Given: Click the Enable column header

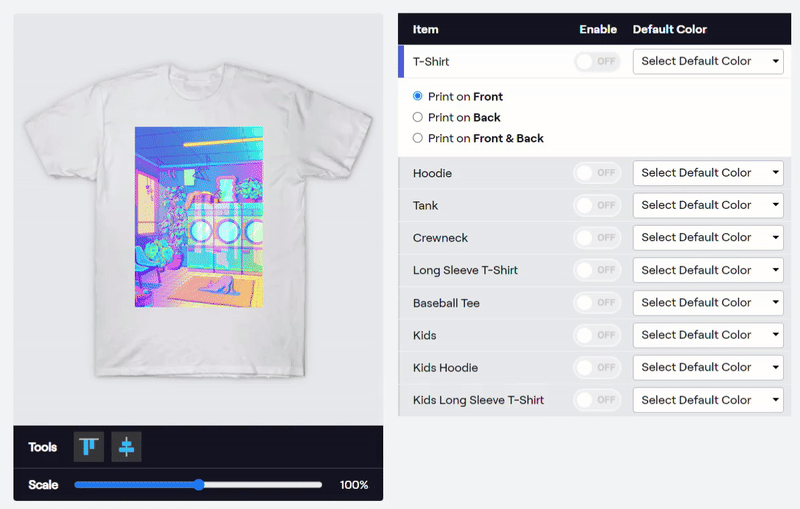Looking at the screenshot, I should [598, 30].
